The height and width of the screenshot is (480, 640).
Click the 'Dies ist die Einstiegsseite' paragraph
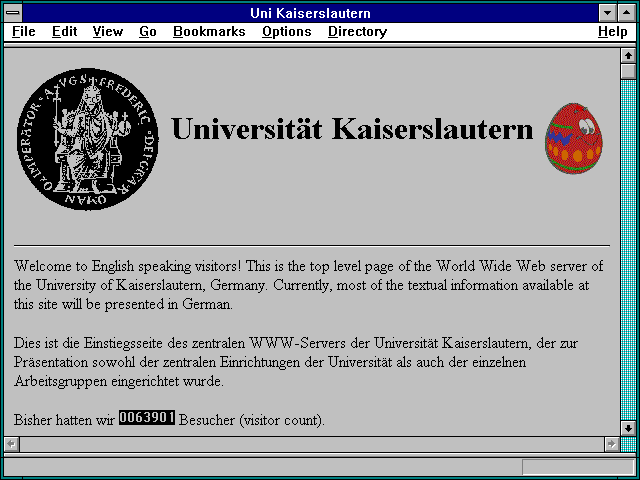296,362
